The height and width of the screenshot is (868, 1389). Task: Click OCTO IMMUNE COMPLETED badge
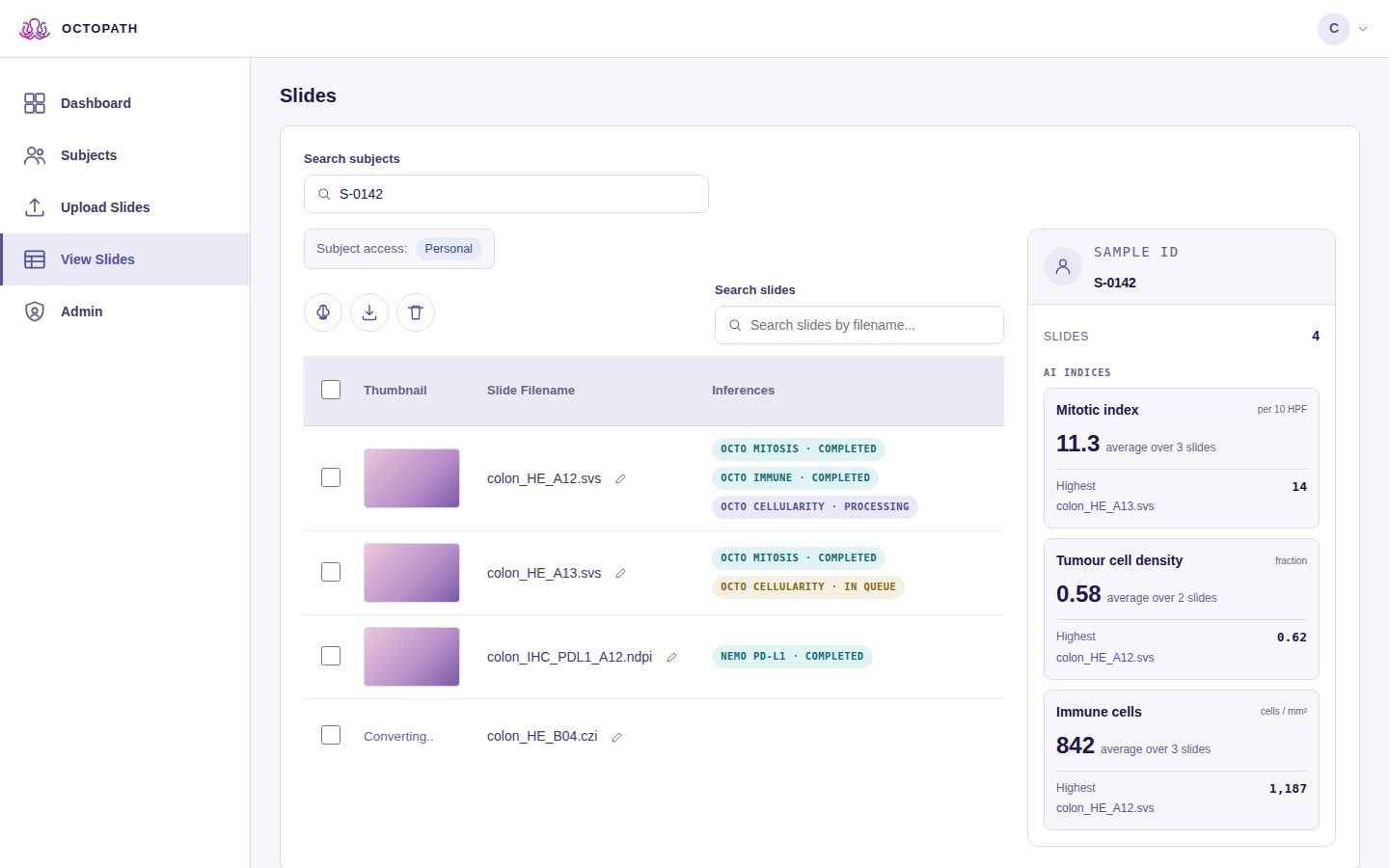tap(796, 477)
